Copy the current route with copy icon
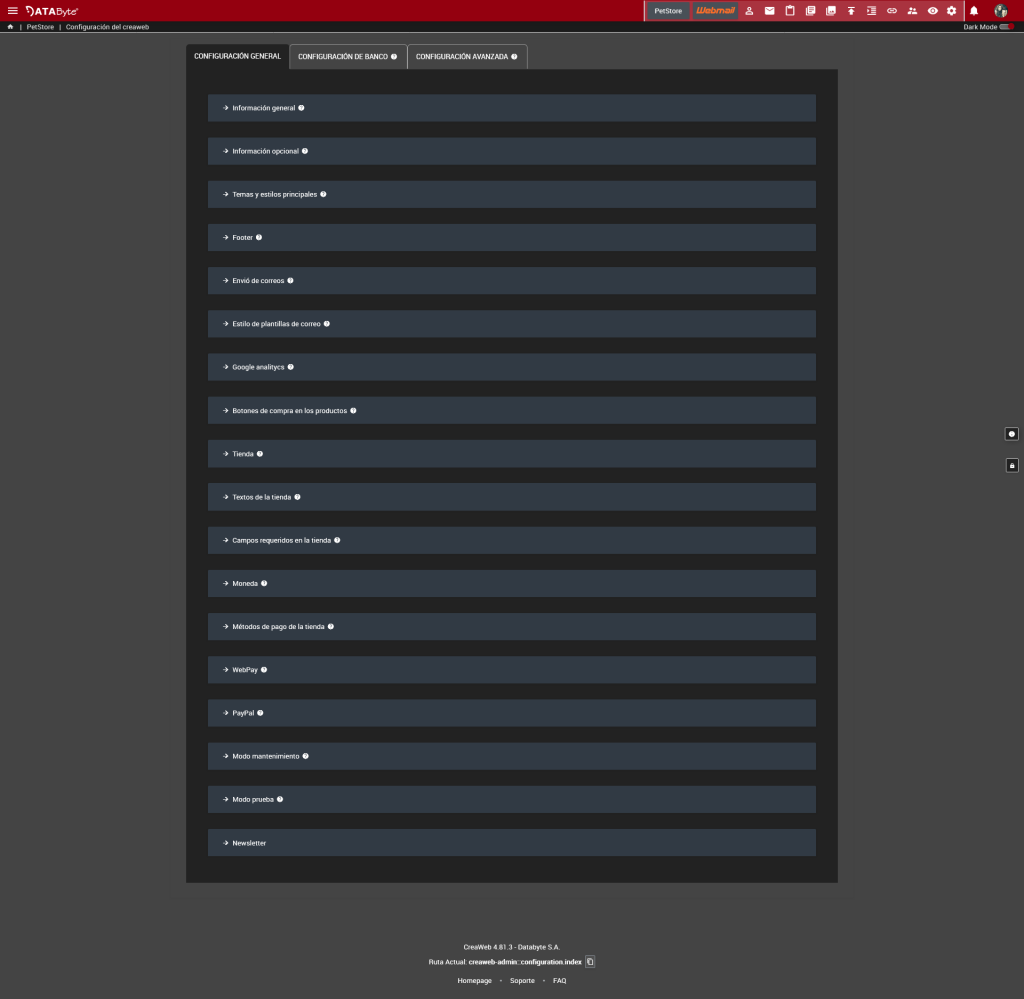 pos(590,962)
